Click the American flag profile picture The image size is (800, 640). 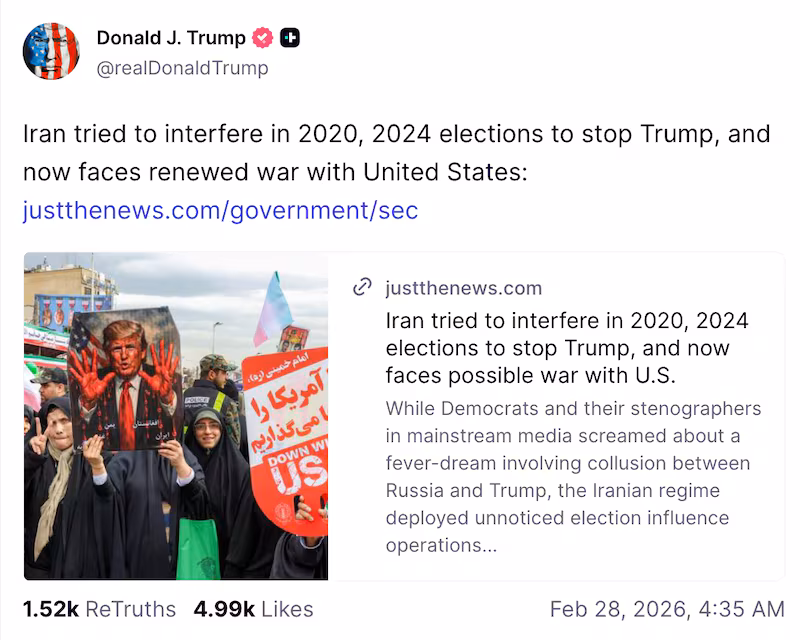(x=51, y=51)
